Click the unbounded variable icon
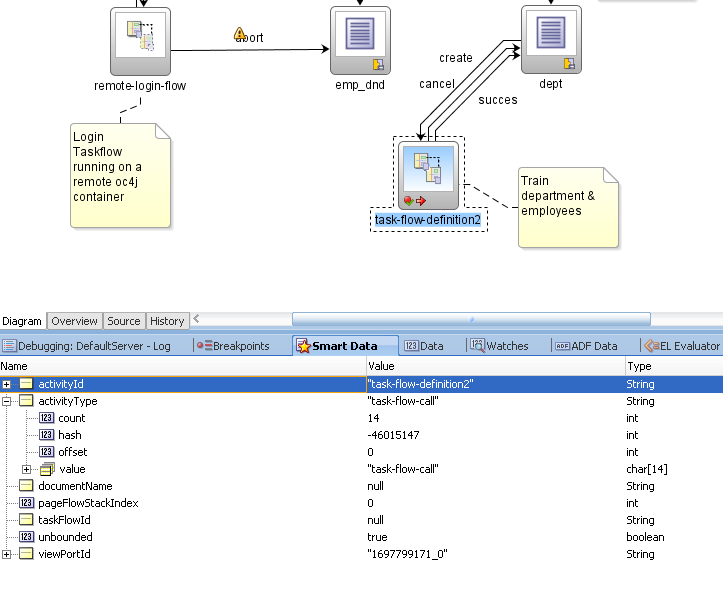 click(26, 537)
